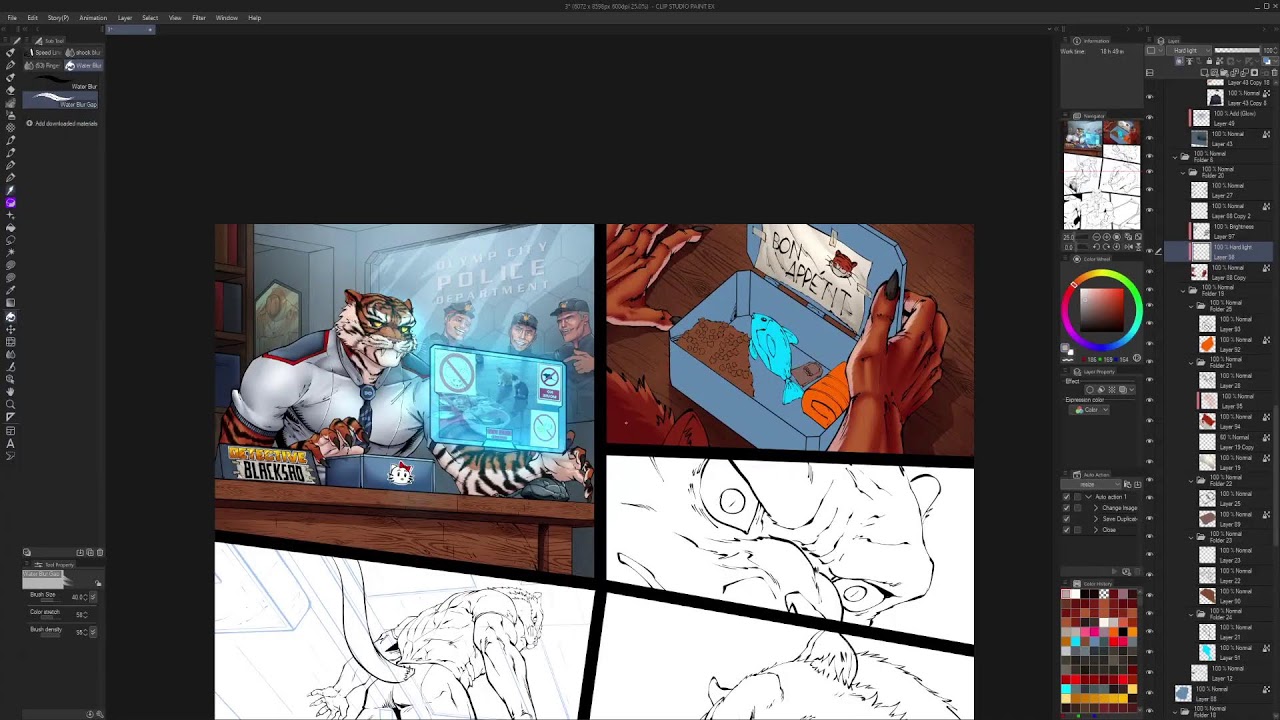Screen dimensions: 1280x720
Task: Select the Text tool (A icon)
Action: pyautogui.click(x=10, y=443)
